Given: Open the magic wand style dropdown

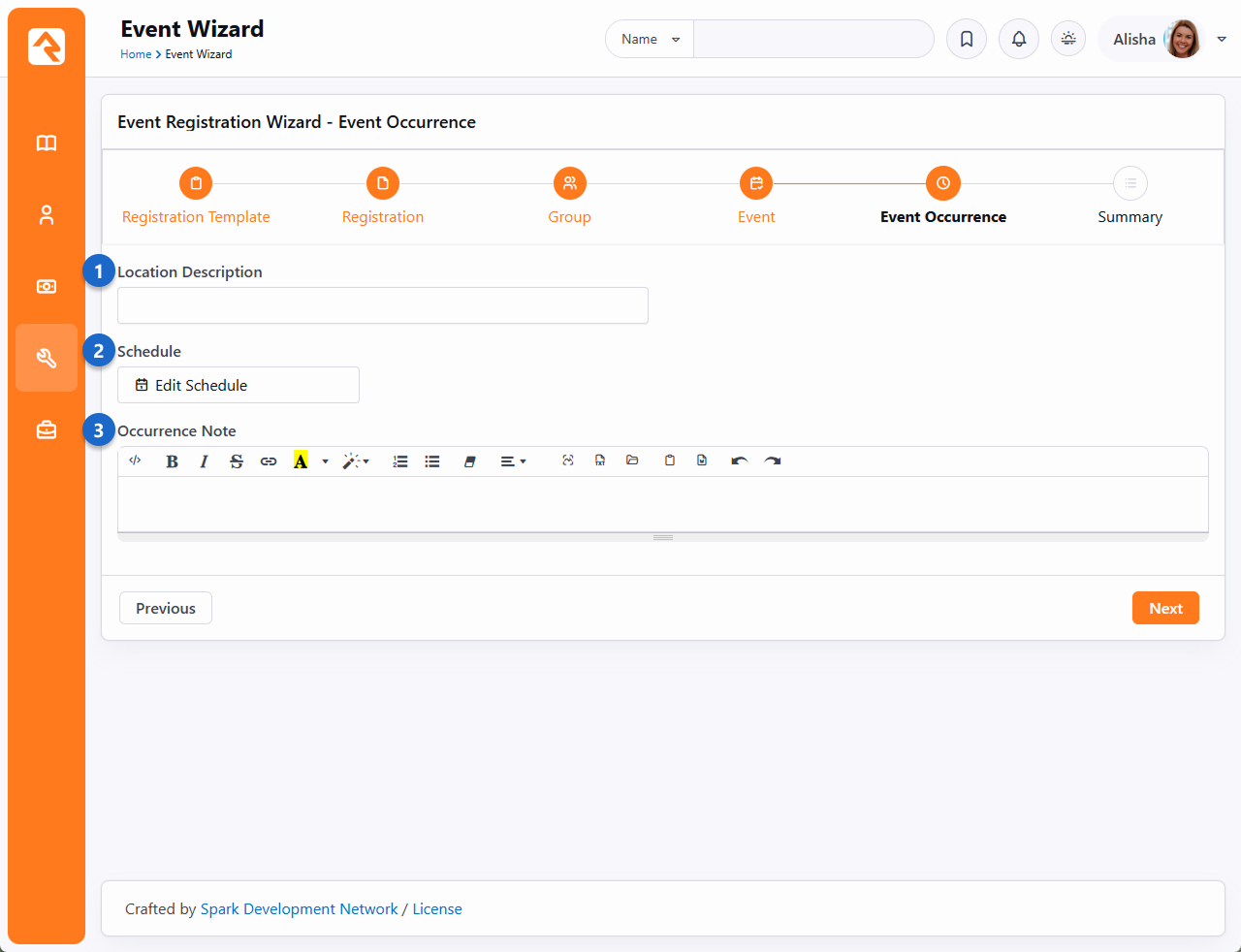Looking at the screenshot, I should (355, 461).
